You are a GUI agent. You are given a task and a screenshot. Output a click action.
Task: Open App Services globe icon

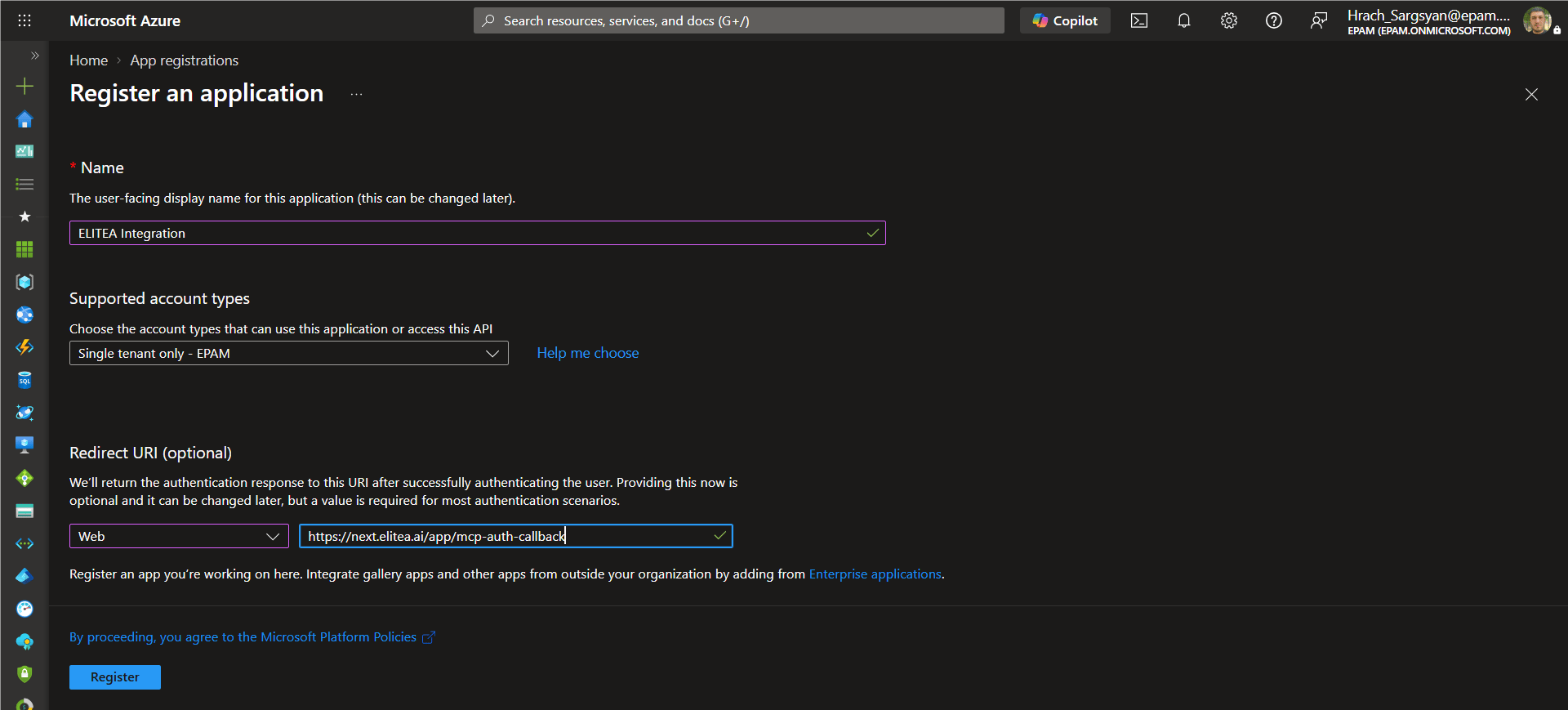(24, 315)
